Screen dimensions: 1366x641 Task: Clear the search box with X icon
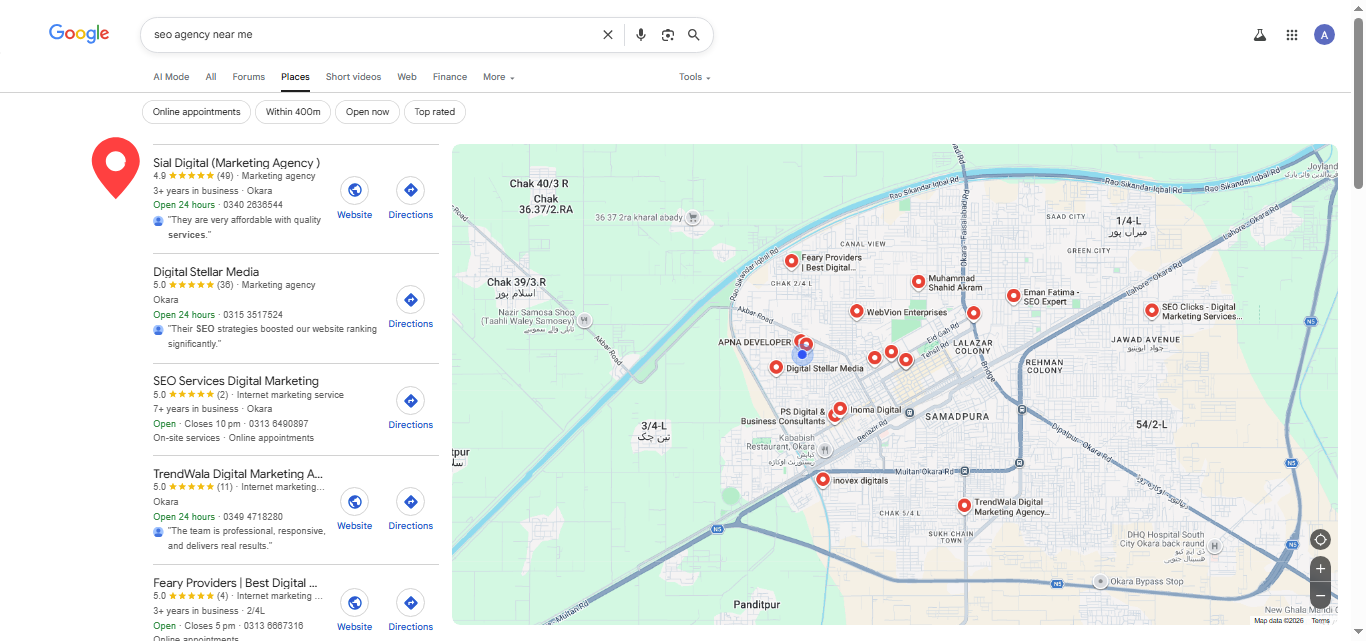coord(607,35)
